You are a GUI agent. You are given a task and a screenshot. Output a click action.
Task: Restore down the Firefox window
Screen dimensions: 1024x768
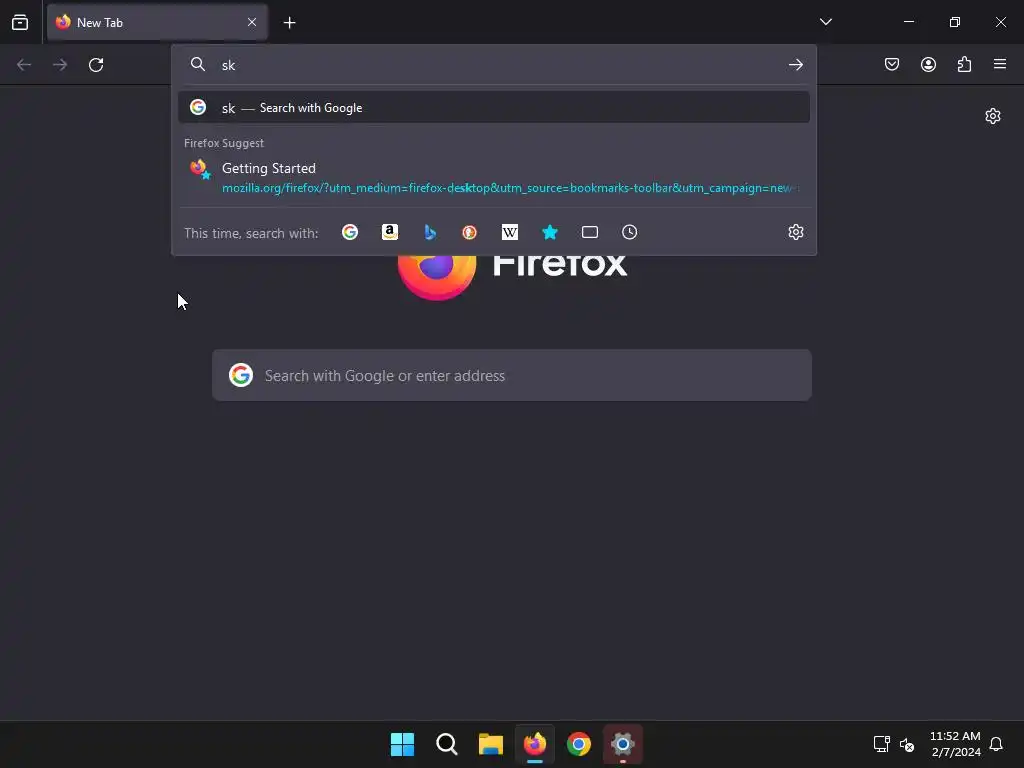click(x=955, y=22)
